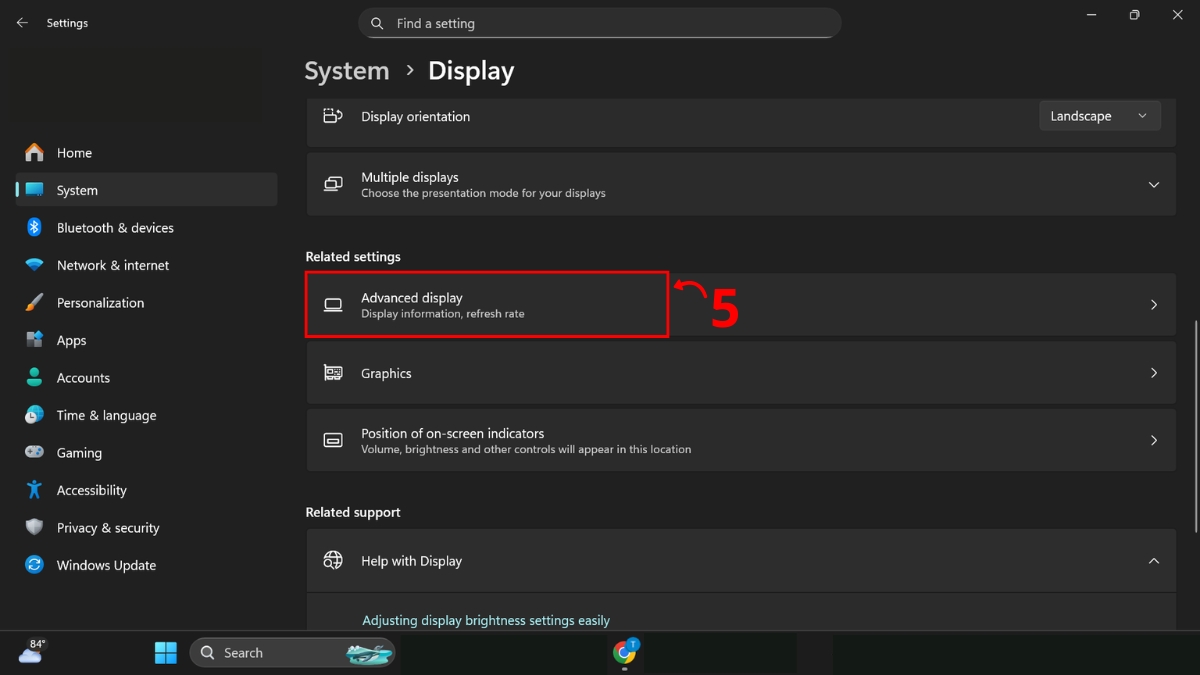Click the Related support heading
This screenshot has width=1200, height=675.
point(353,512)
